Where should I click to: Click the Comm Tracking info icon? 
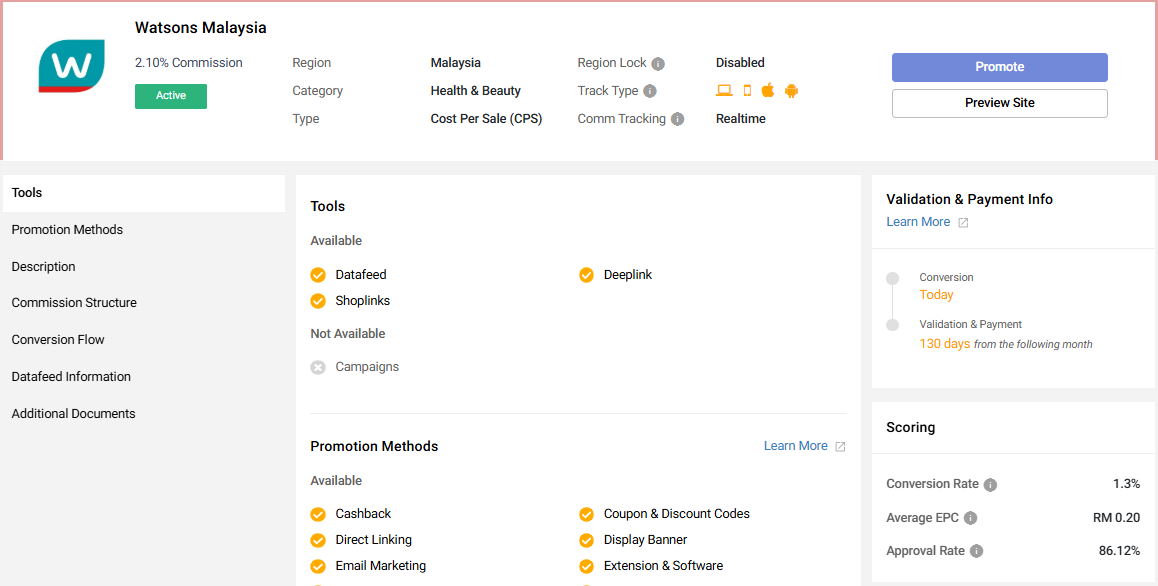click(x=677, y=119)
